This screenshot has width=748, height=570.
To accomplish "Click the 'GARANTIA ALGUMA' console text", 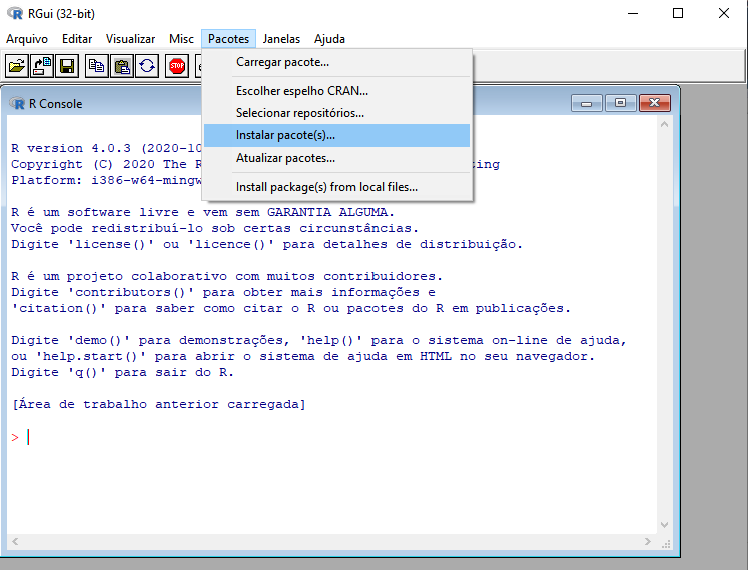I will point(326,212).
